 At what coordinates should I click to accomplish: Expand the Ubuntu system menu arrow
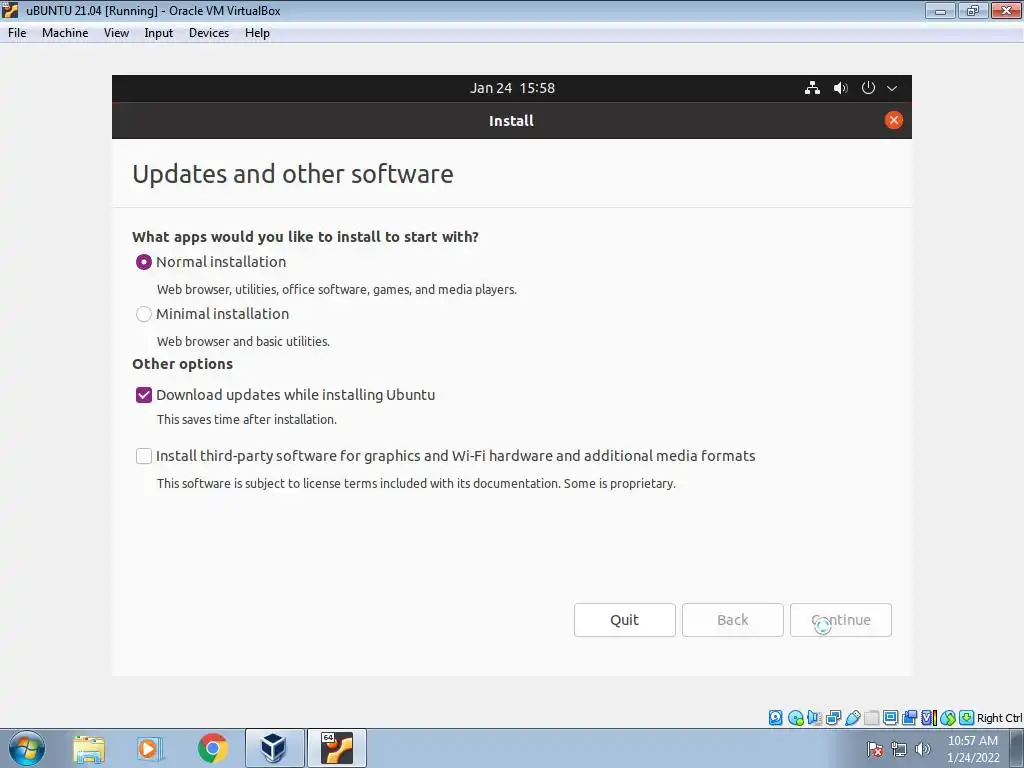892,88
